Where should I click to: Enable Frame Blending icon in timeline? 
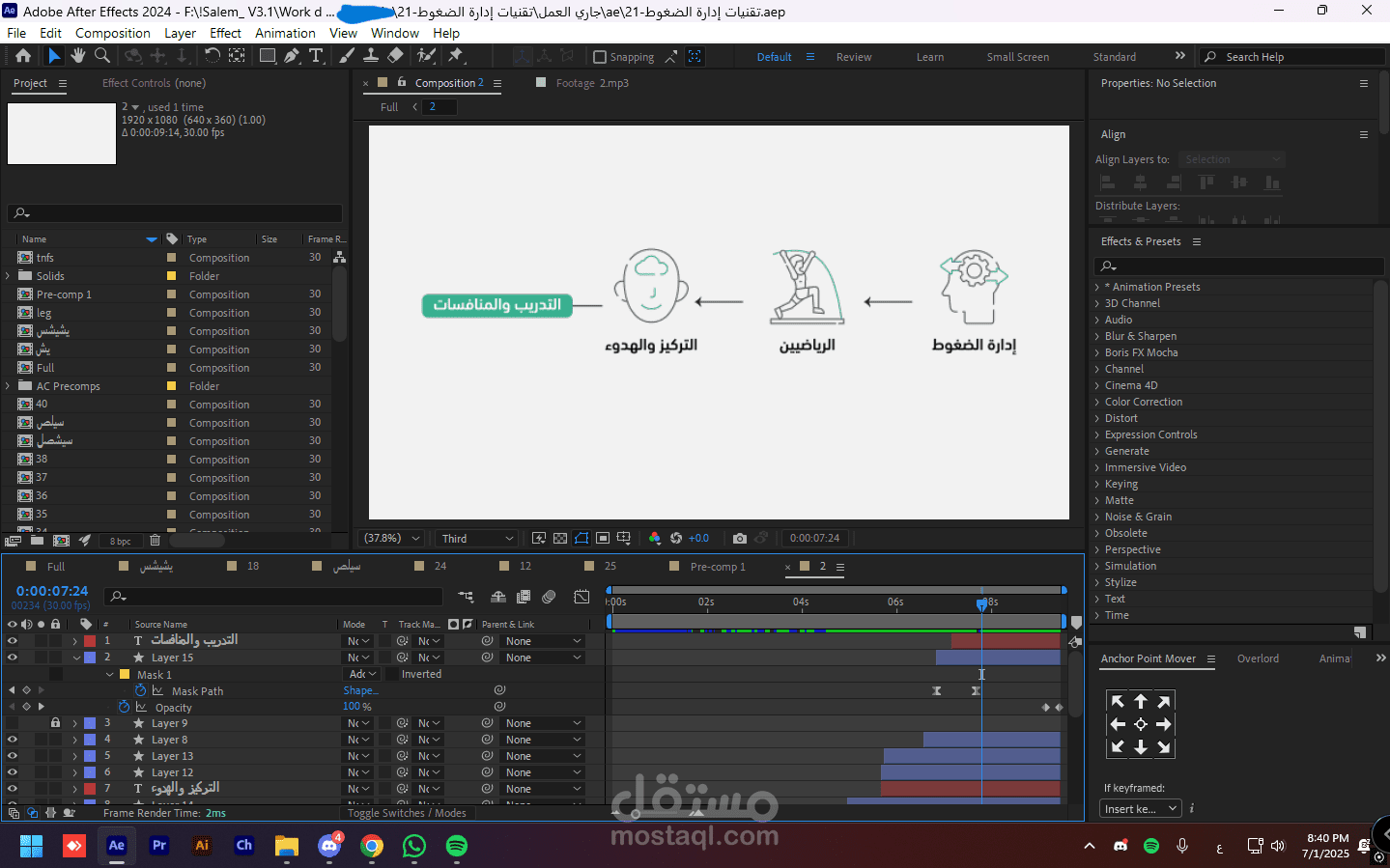[524, 598]
